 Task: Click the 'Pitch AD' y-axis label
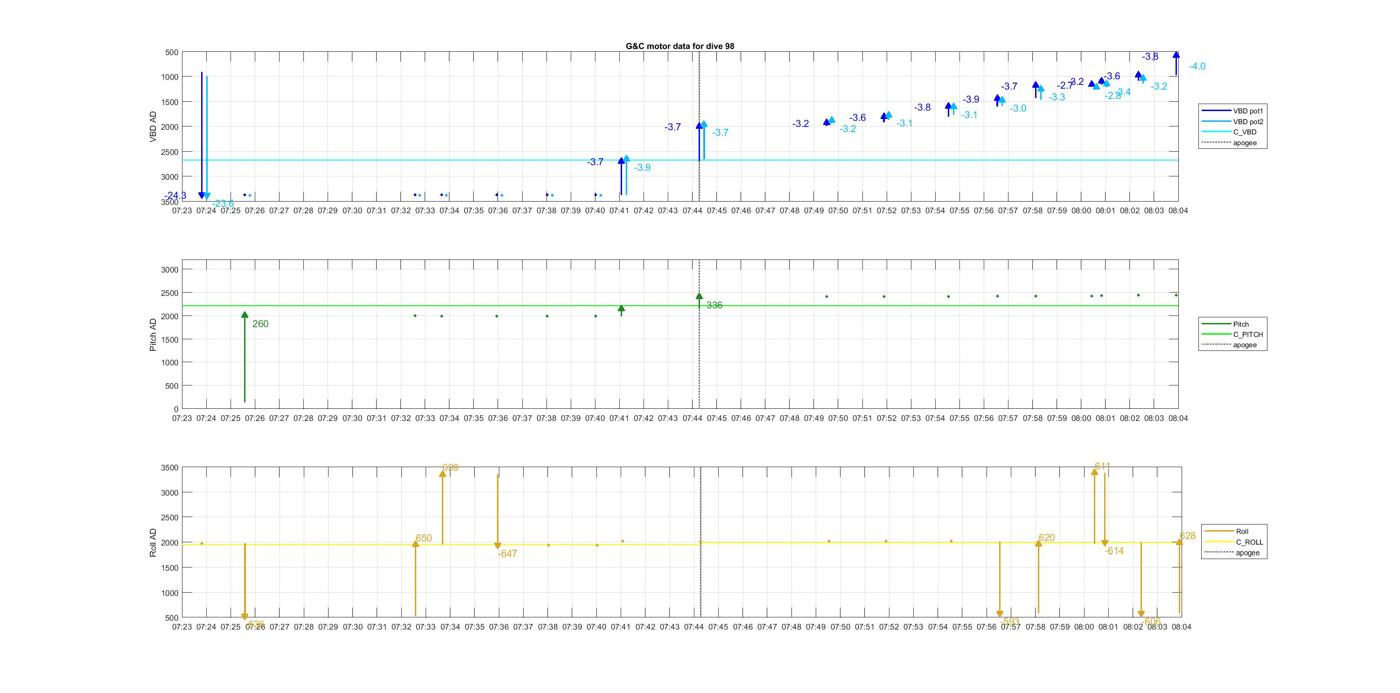(x=153, y=335)
